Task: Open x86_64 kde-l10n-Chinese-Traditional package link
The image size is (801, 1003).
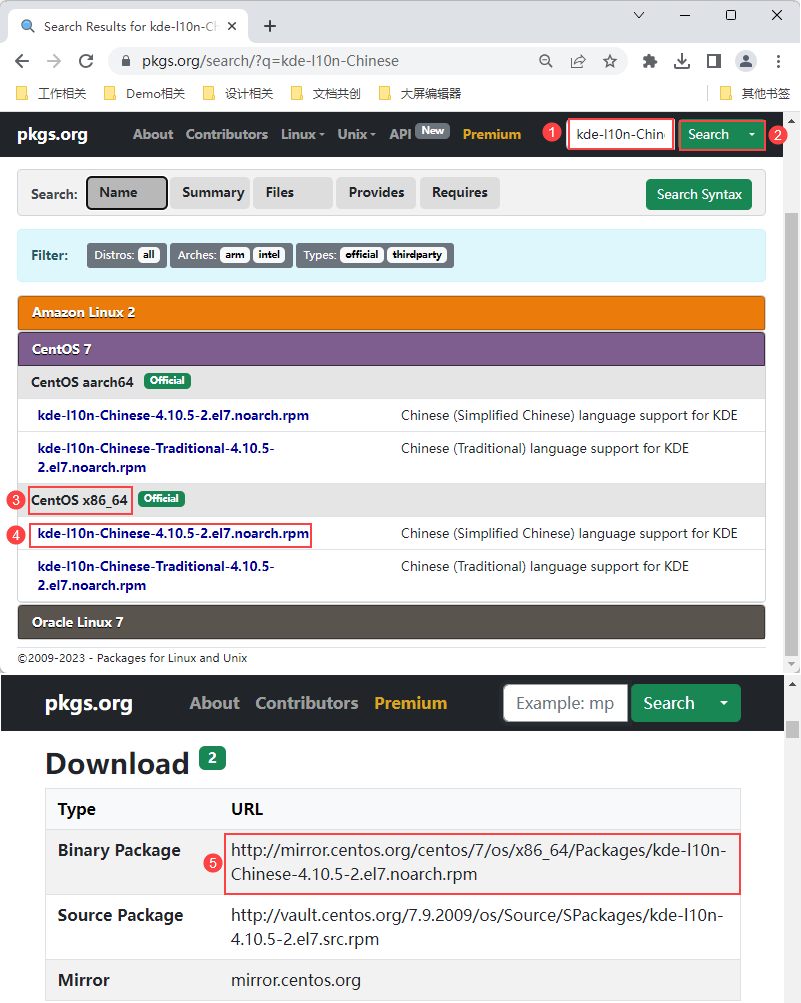Action: click(155, 576)
